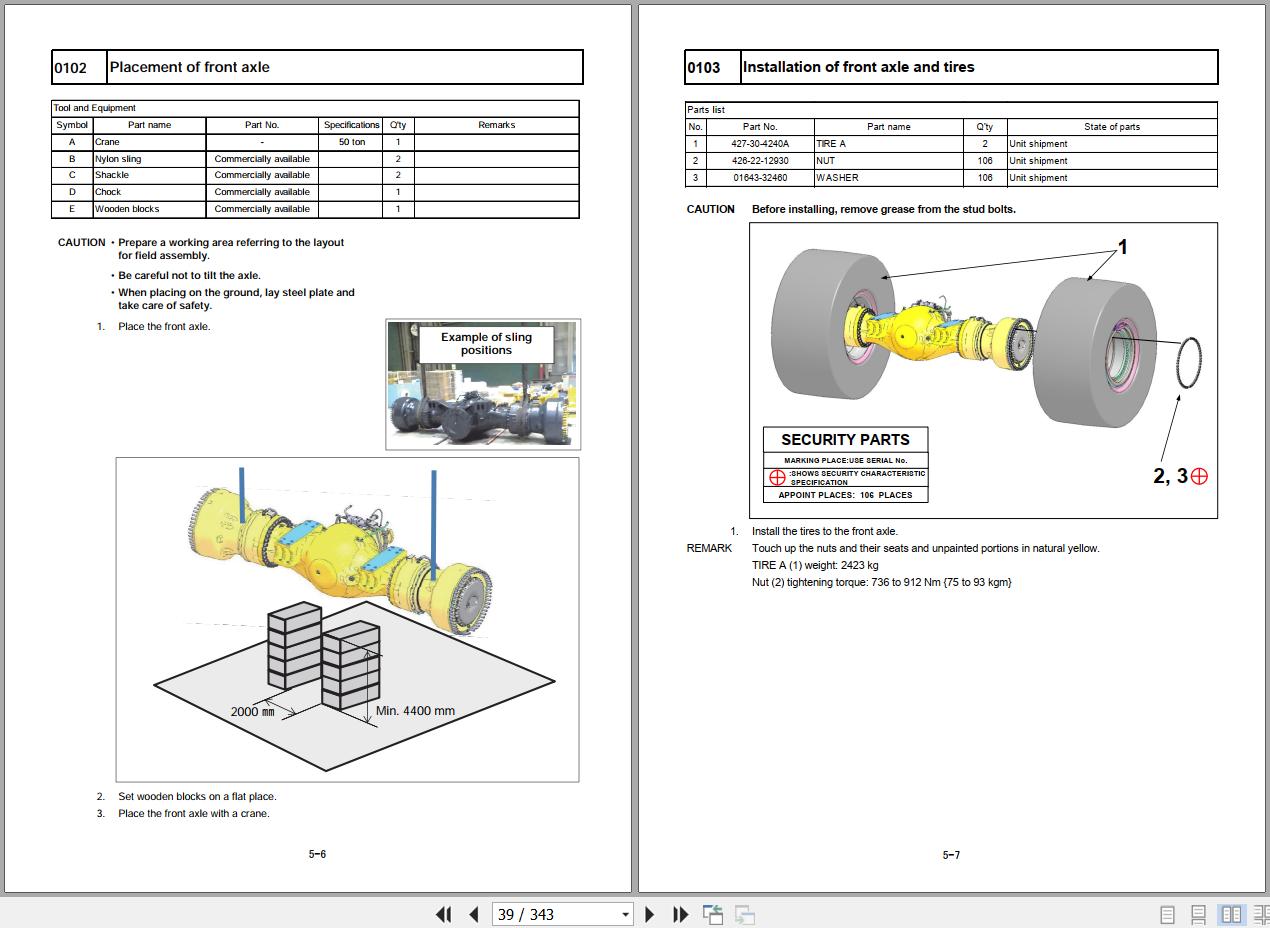Click the sling positions example photo
The width and height of the screenshot is (1270, 928).
(483, 385)
